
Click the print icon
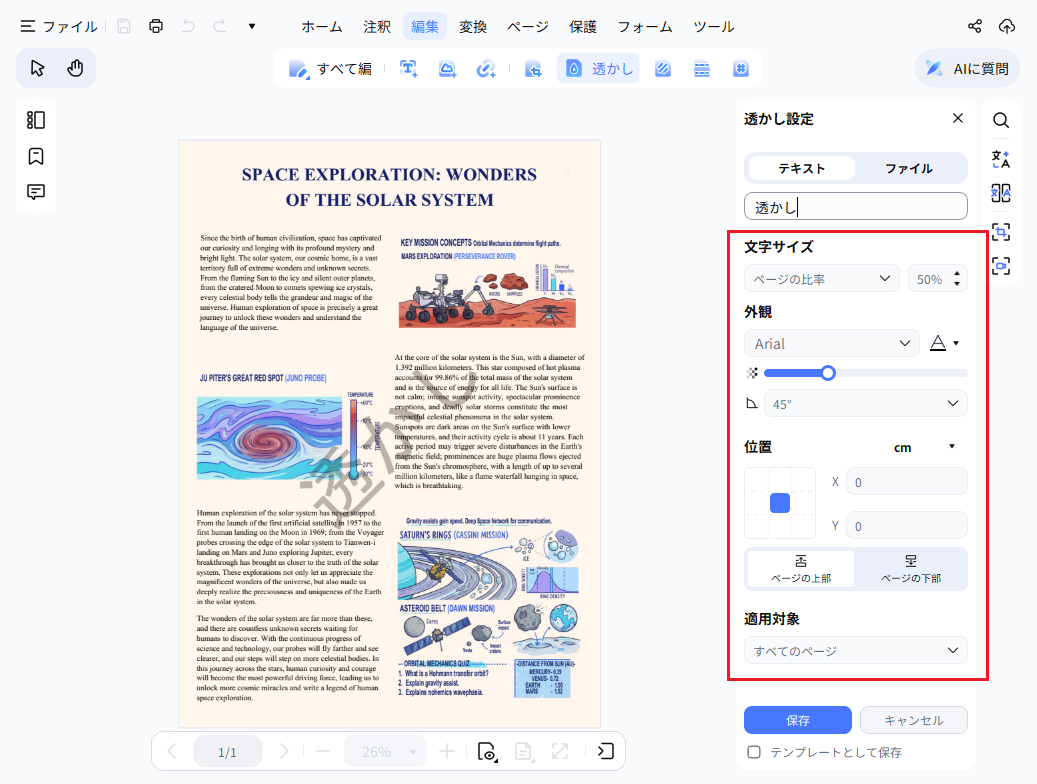tap(156, 26)
